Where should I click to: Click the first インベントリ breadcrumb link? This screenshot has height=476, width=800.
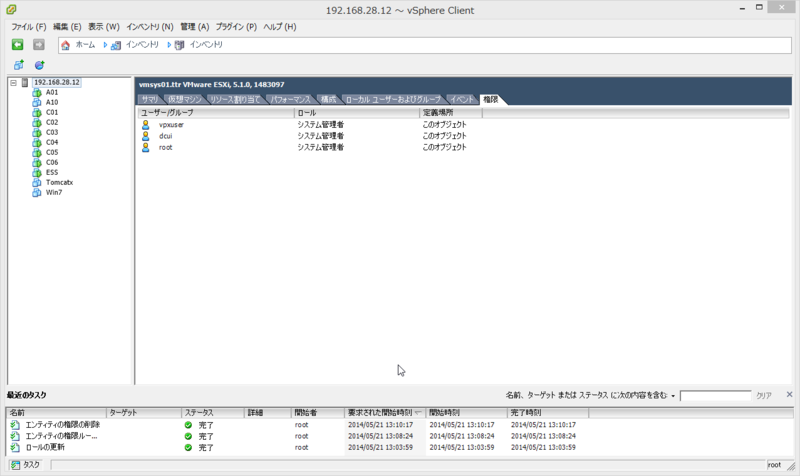point(142,45)
